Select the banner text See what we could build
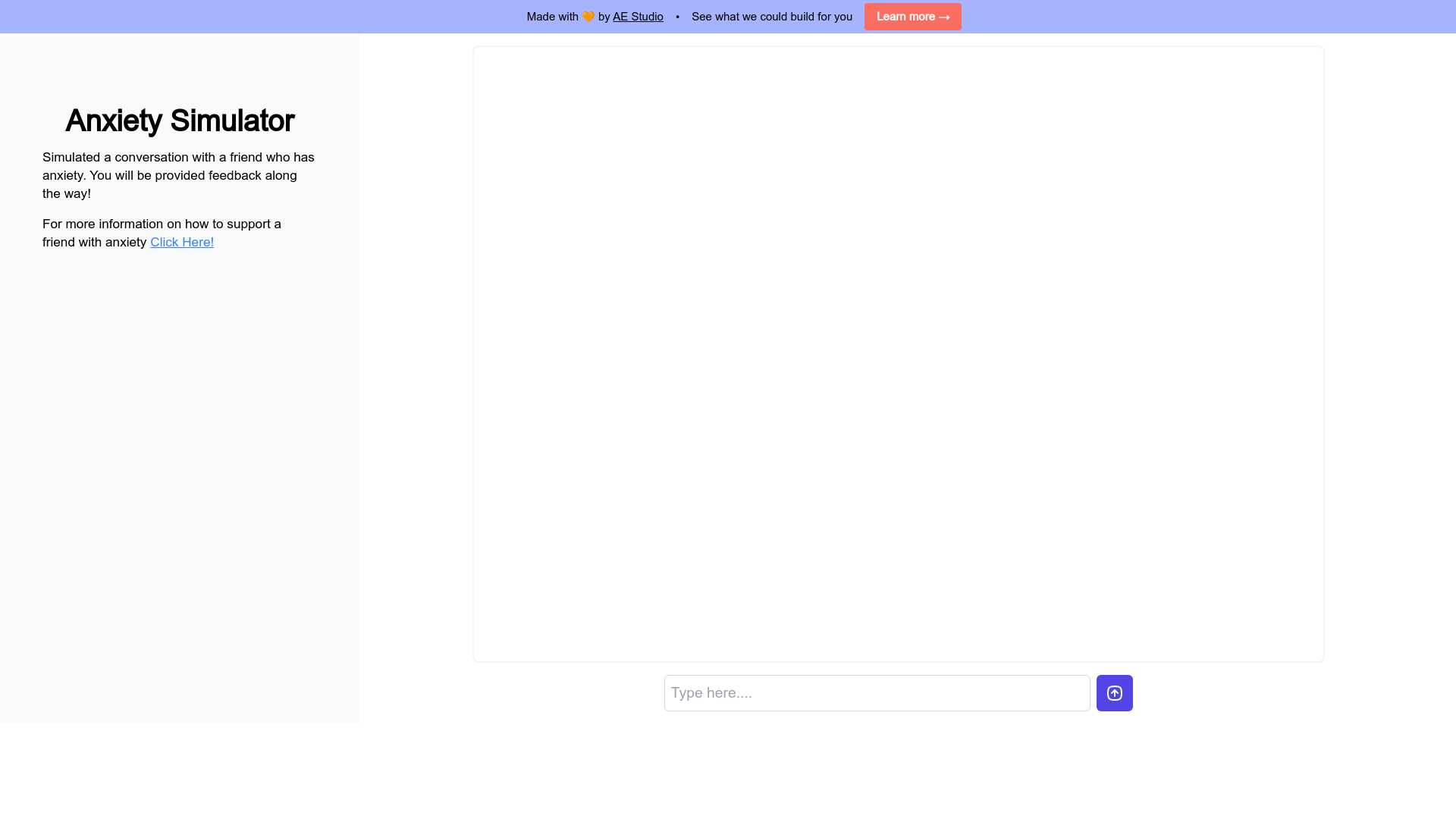The width and height of the screenshot is (1456, 819). point(771,16)
